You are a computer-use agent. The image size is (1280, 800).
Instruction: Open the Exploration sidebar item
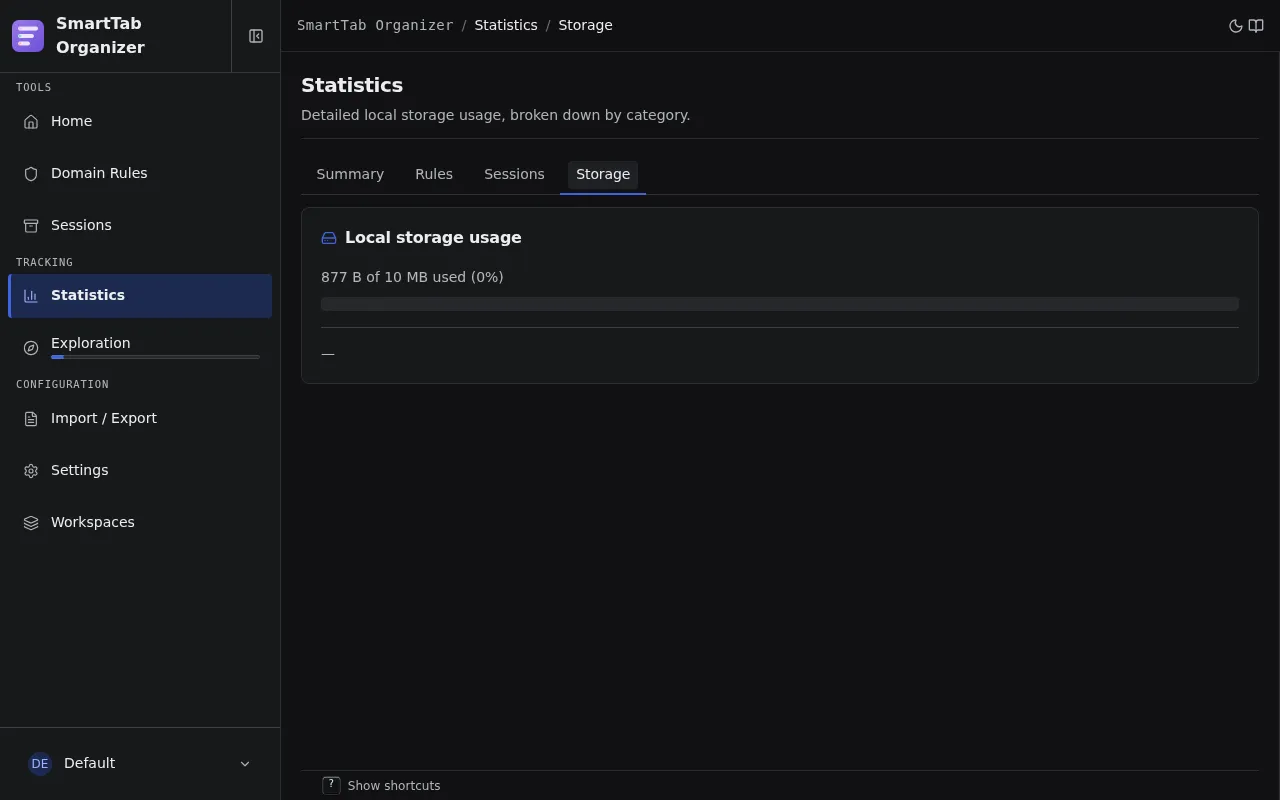point(140,346)
